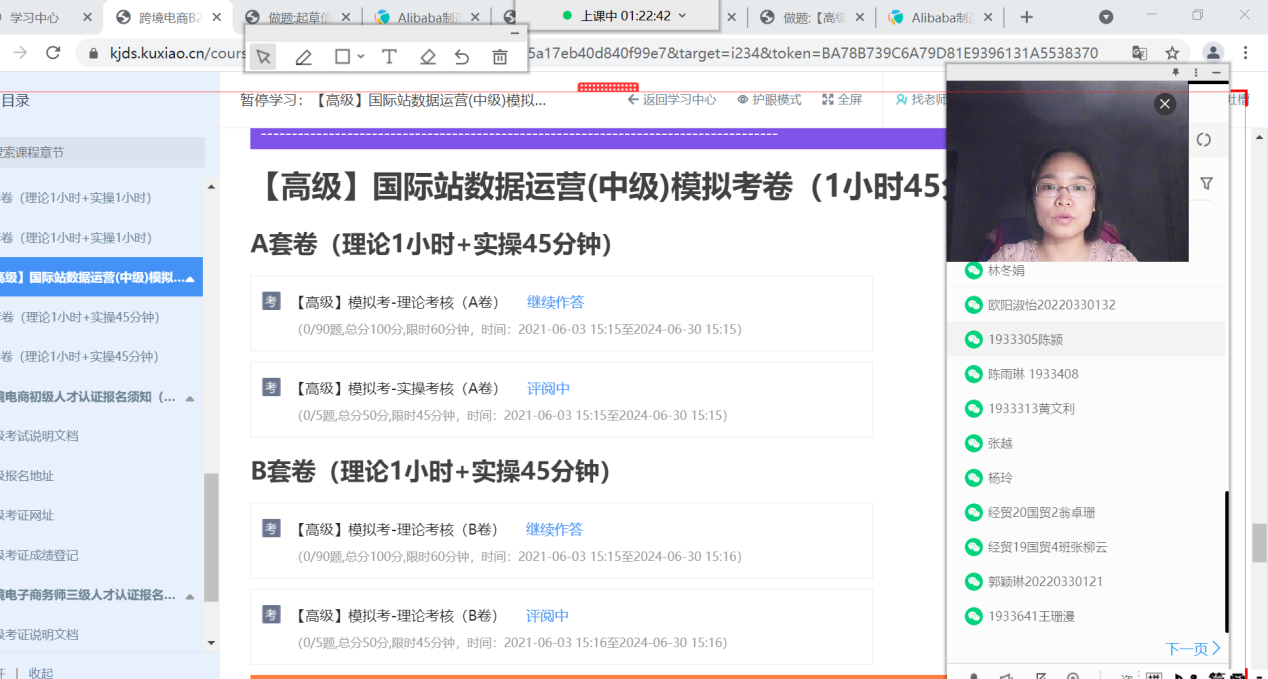Viewport: 1268px width, 679px height.
Task: Select the pen drawing tool in annotation toolbar
Action: pos(304,57)
